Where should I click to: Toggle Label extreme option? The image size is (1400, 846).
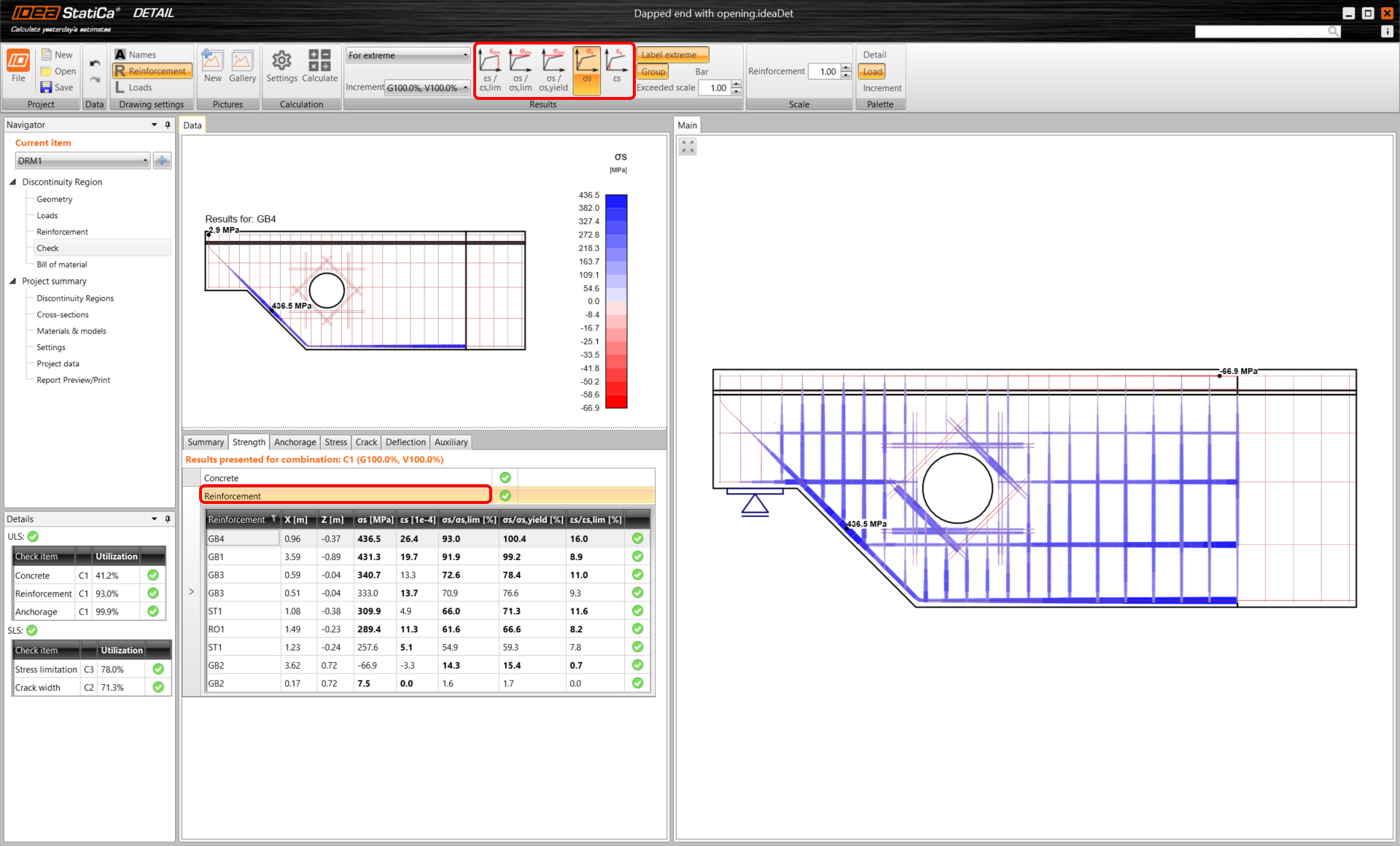pyautogui.click(x=672, y=55)
